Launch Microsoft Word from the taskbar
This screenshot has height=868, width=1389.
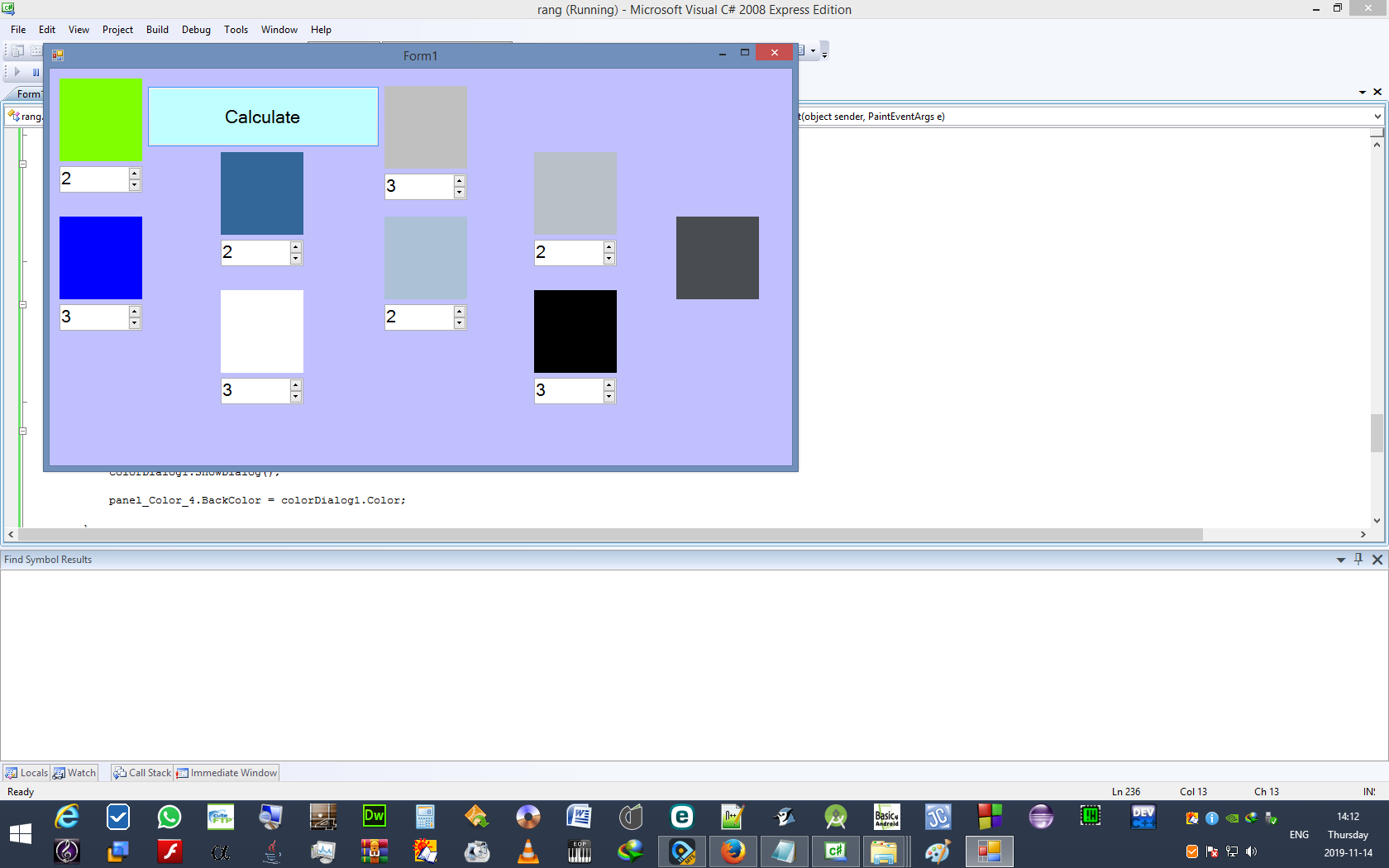click(x=579, y=817)
